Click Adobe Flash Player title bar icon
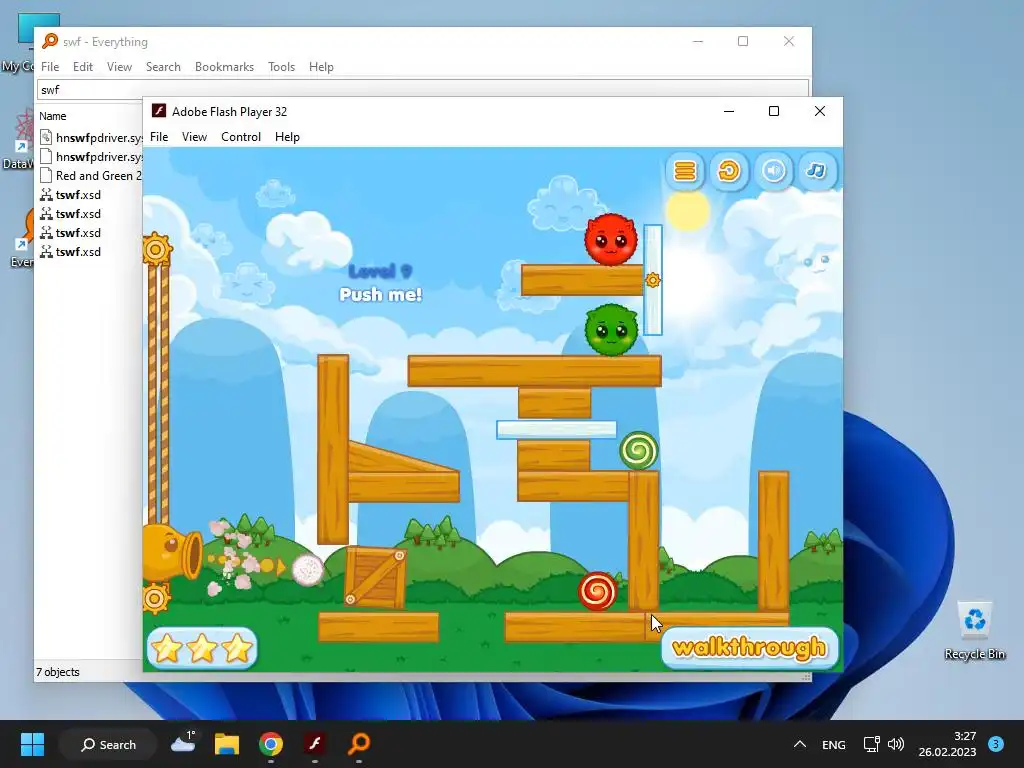The image size is (1024, 768). tap(159, 110)
